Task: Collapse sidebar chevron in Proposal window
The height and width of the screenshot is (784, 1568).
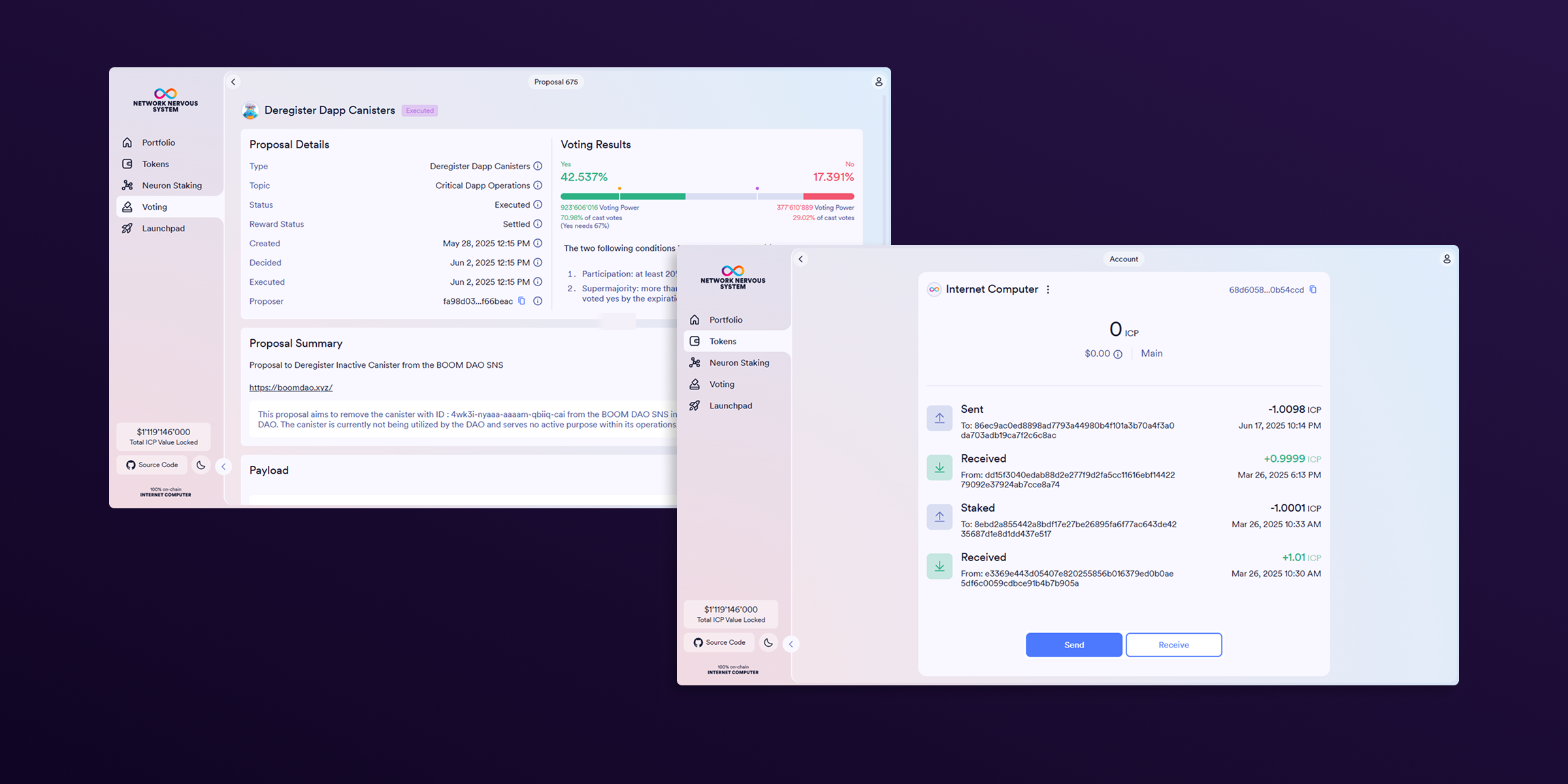Action: click(x=223, y=466)
